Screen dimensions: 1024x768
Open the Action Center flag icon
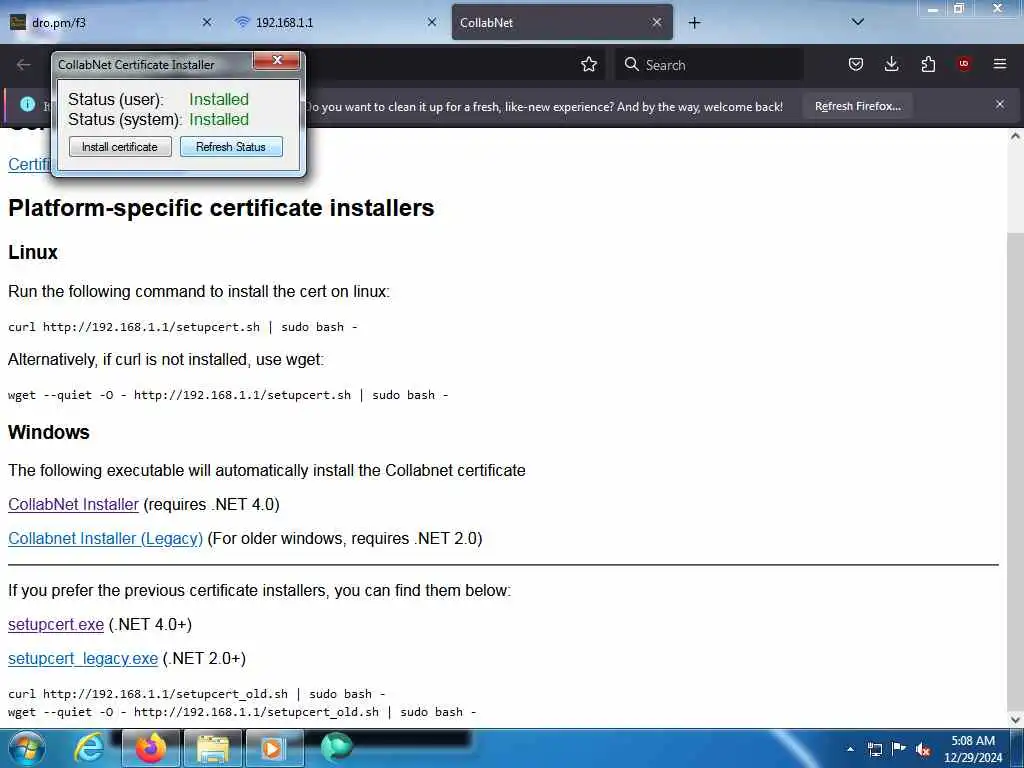pos(899,748)
